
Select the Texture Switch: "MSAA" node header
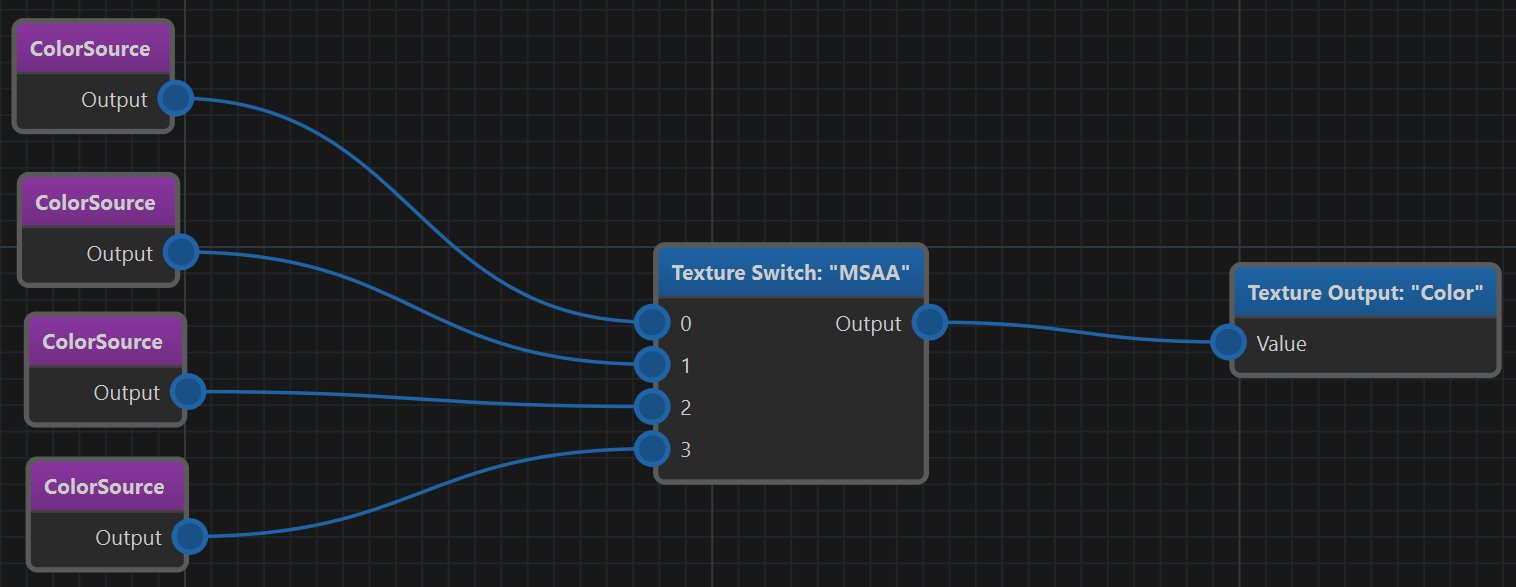(791, 273)
